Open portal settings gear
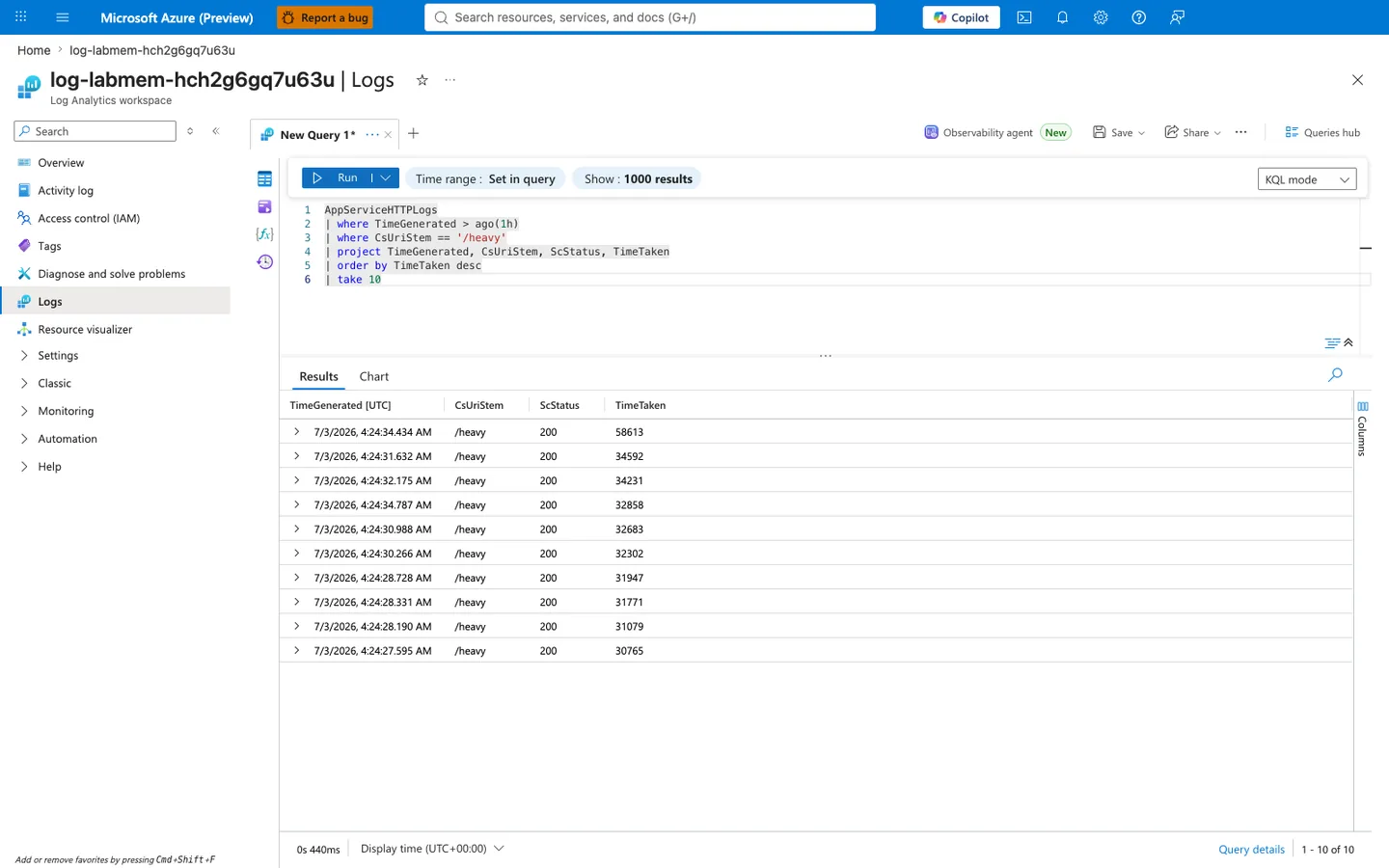Screen dimensions: 1389x868 click(1101, 17)
